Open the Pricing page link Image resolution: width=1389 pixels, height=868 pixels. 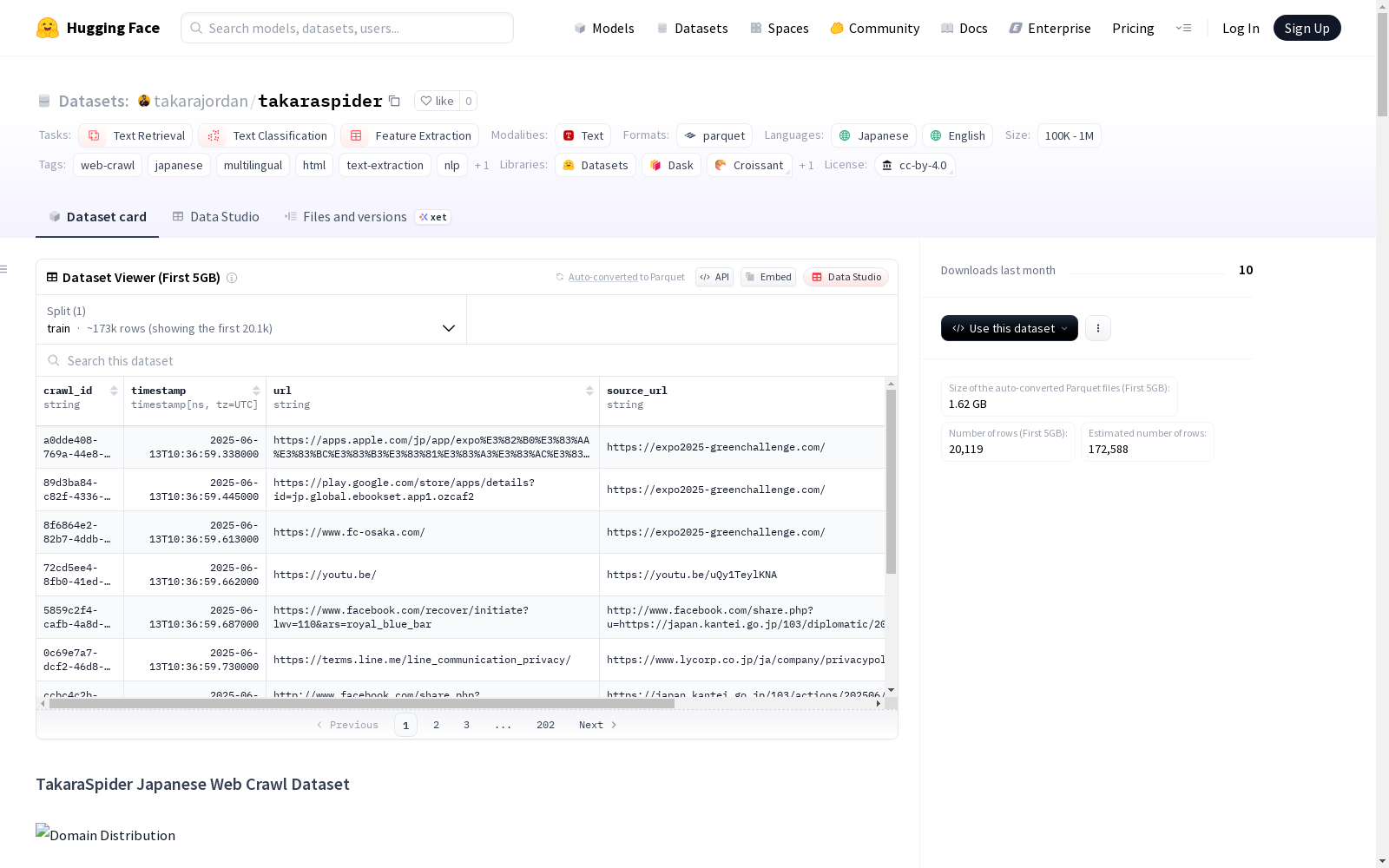click(1133, 28)
